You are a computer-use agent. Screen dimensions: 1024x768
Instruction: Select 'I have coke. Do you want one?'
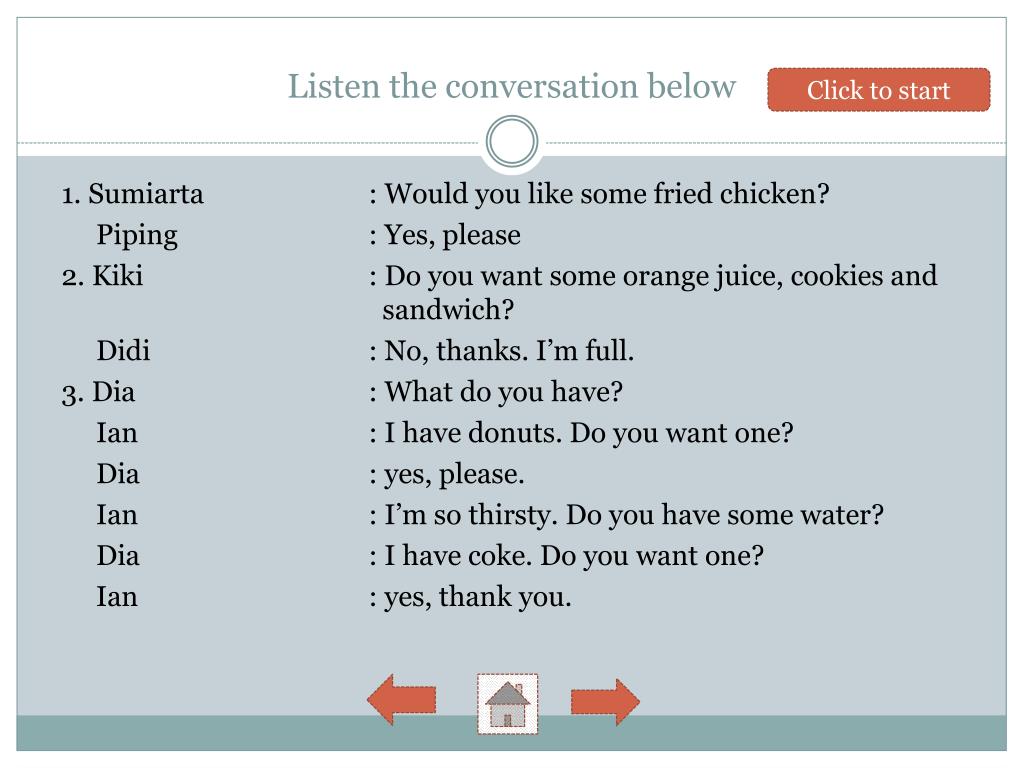(x=573, y=556)
